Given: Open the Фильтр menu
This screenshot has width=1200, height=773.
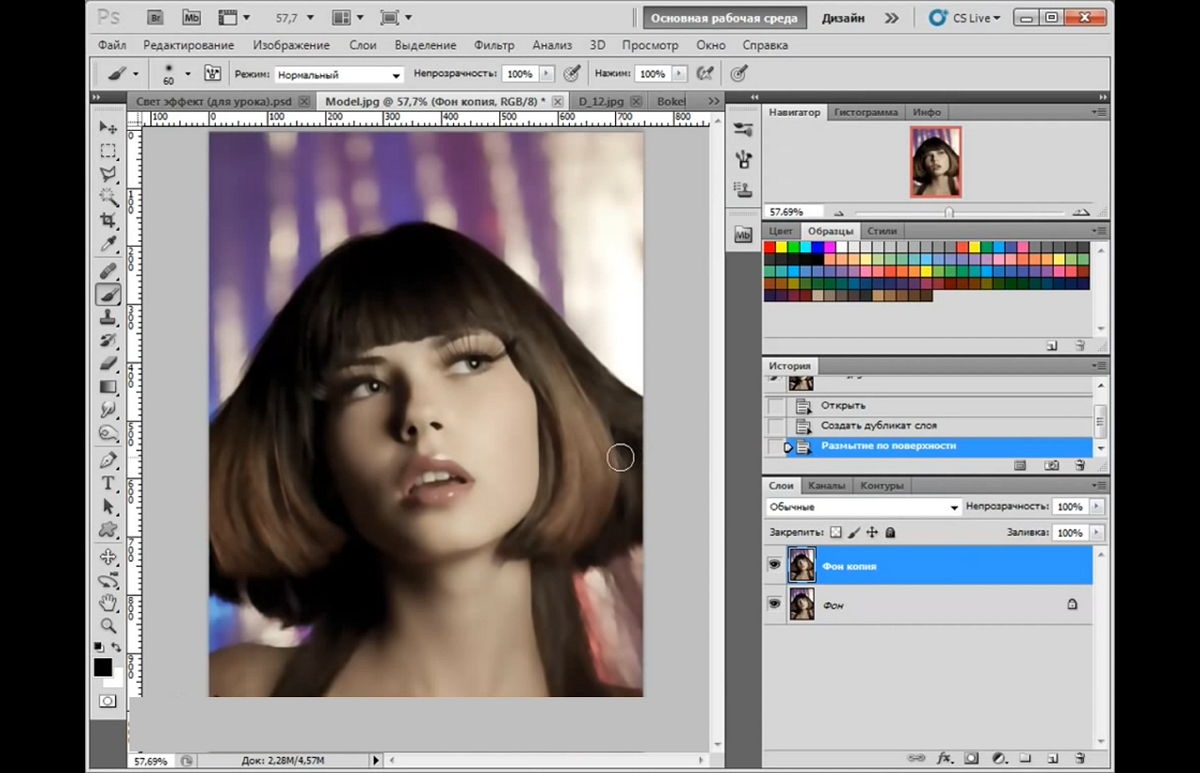Looking at the screenshot, I should tap(494, 45).
